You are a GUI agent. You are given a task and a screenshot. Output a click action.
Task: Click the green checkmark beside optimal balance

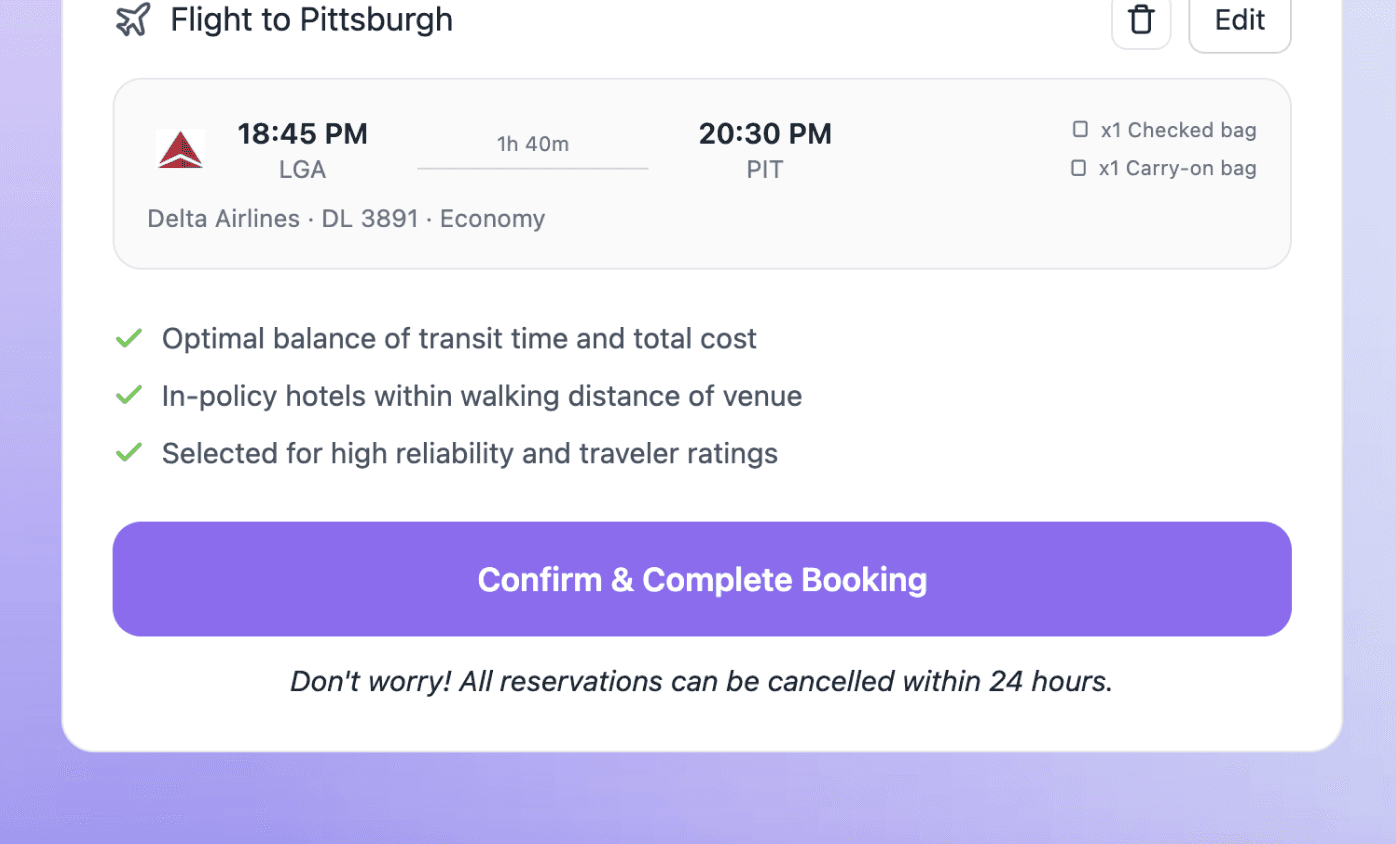[129, 338]
